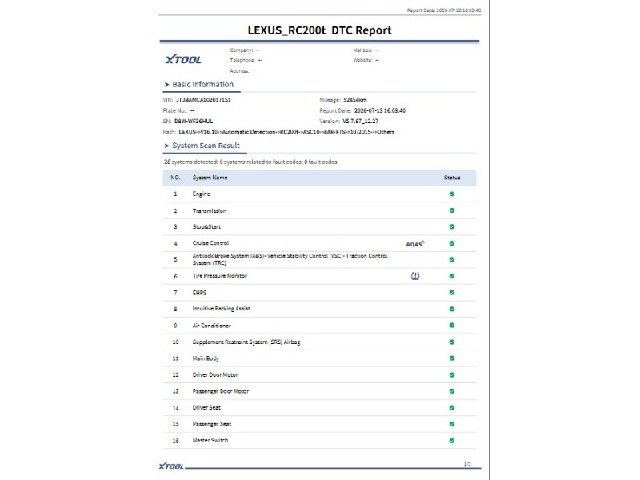Select the Driver Seat system name
Screen dimensions: 640x480
tap(207, 408)
